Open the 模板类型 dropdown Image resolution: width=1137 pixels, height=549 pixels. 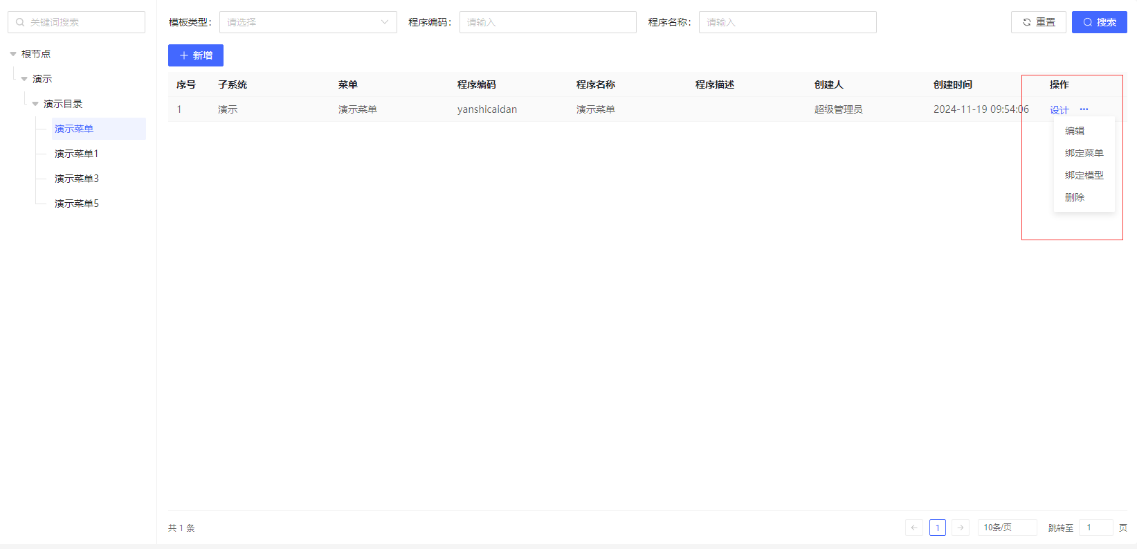click(x=308, y=22)
